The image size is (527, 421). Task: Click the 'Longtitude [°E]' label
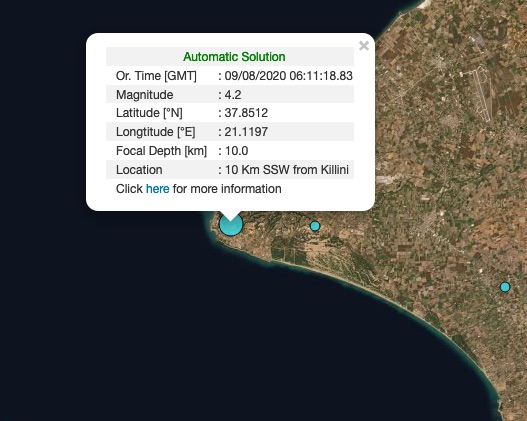156,132
